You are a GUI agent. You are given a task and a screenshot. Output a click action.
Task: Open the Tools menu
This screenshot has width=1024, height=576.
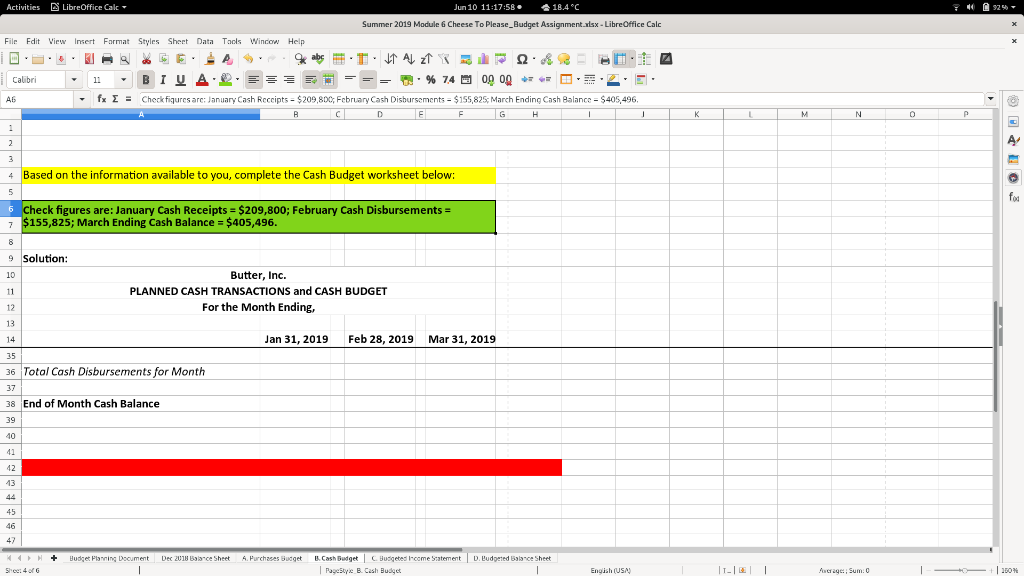coord(232,41)
